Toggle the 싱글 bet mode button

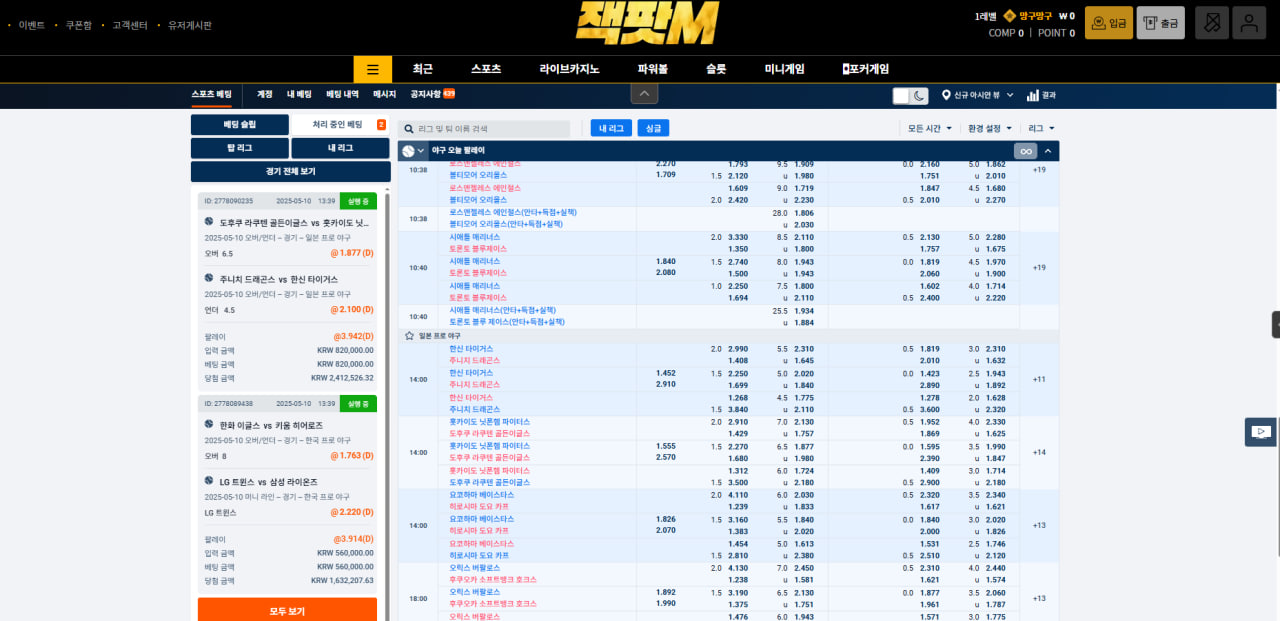(x=653, y=128)
